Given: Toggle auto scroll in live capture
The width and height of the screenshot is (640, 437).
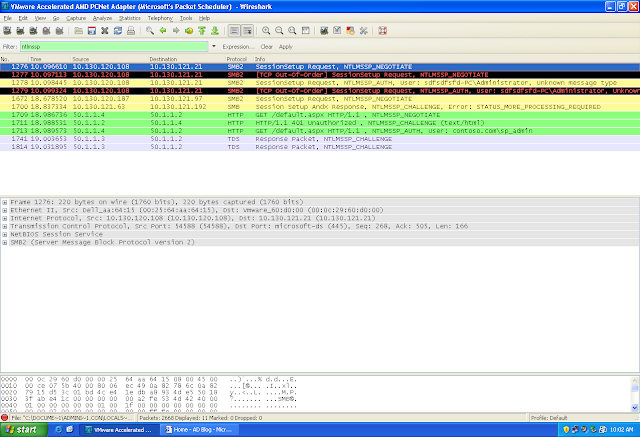Looking at the screenshot, I should coord(247,31).
